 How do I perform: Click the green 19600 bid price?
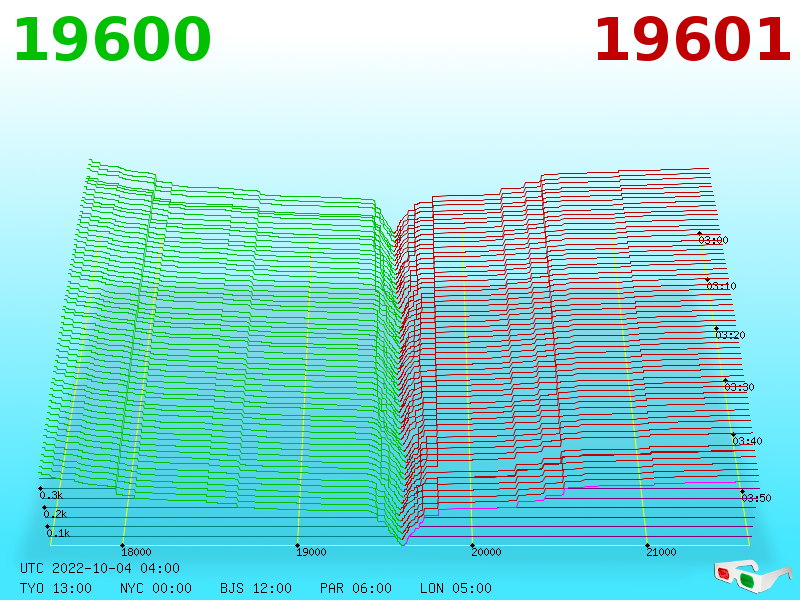pyautogui.click(x=112, y=40)
